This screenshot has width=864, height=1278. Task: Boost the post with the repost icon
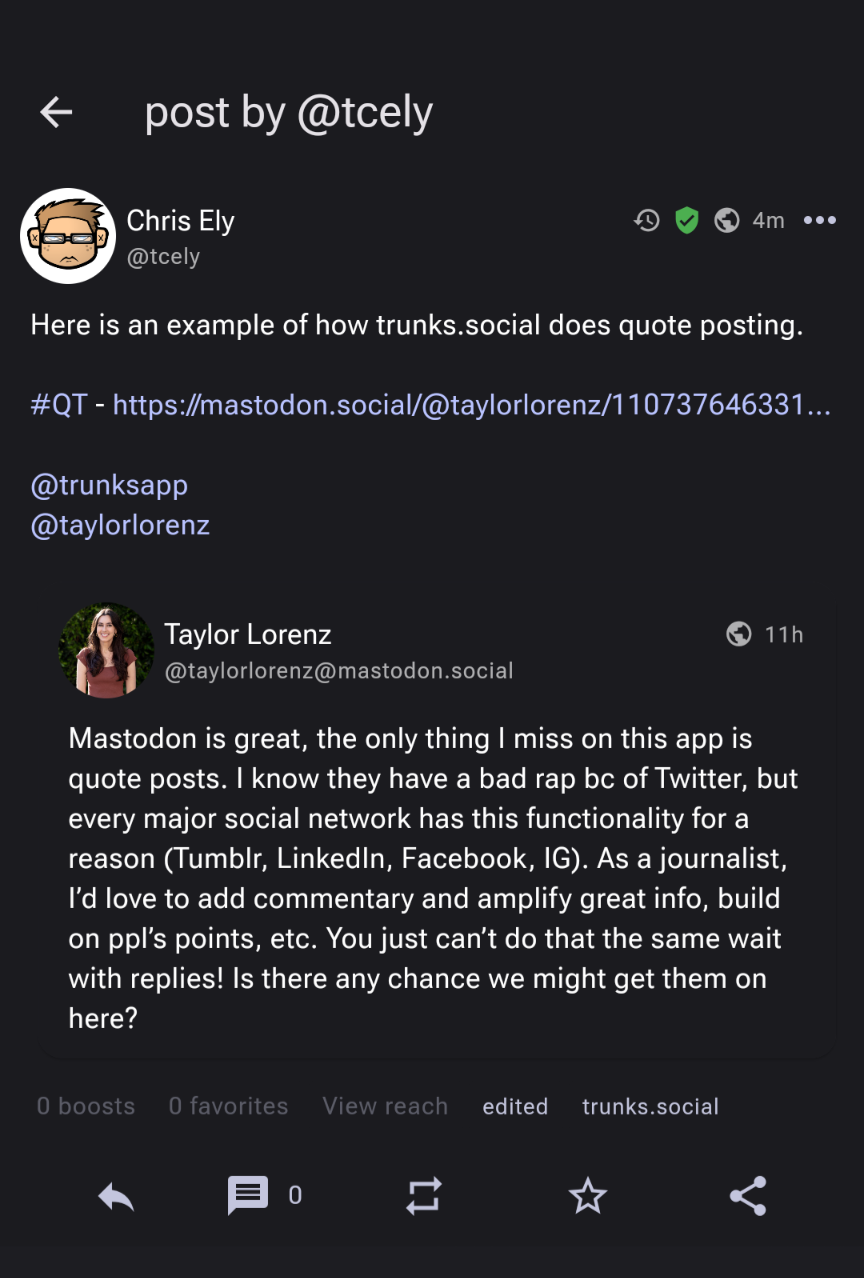(x=423, y=1195)
